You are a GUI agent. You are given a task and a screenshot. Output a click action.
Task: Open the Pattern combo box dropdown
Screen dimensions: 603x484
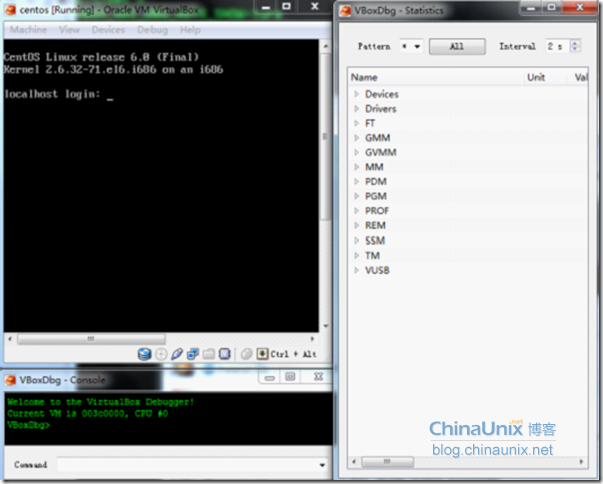417,47
